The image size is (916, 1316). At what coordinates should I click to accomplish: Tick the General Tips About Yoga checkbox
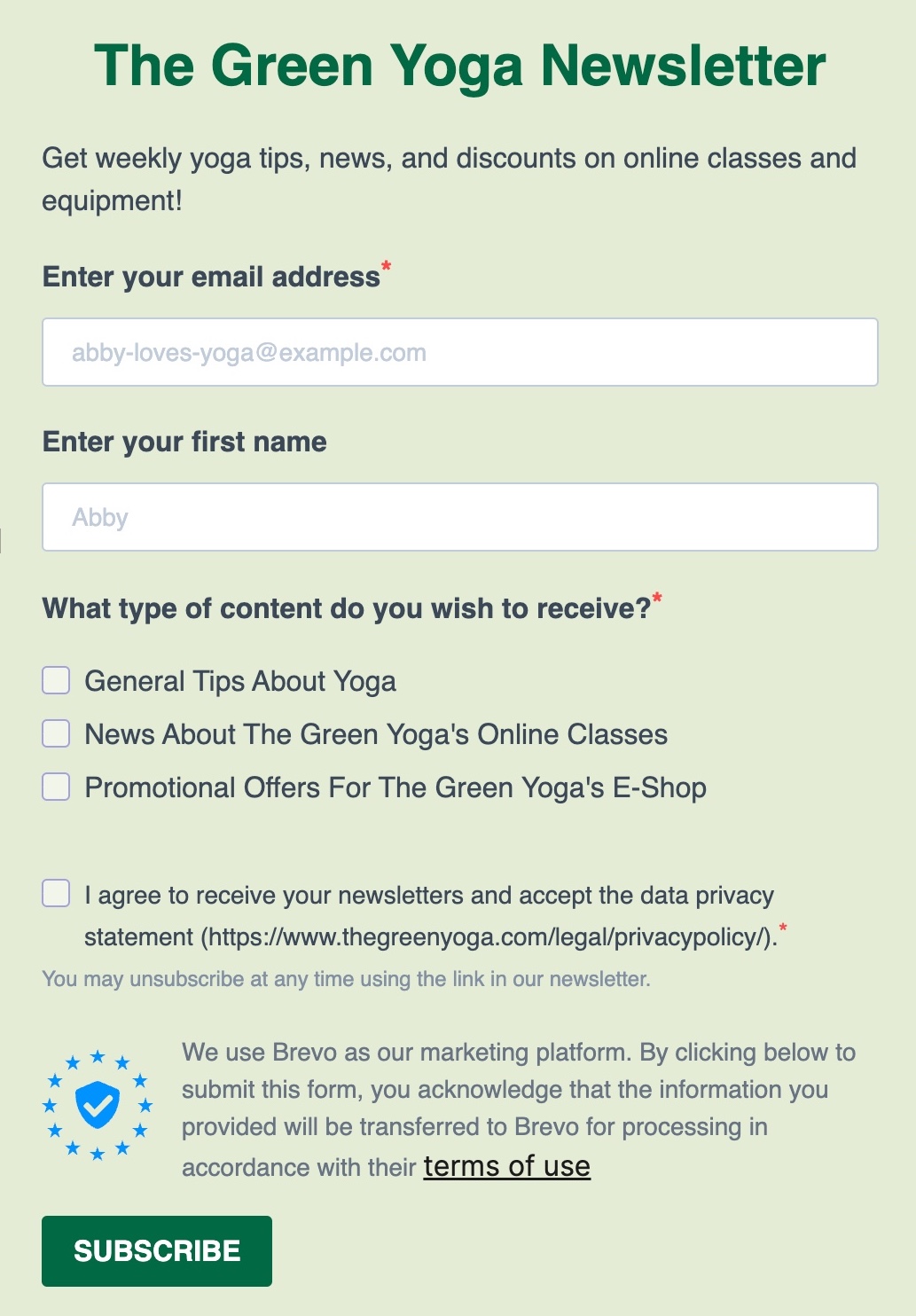[56, 680]
